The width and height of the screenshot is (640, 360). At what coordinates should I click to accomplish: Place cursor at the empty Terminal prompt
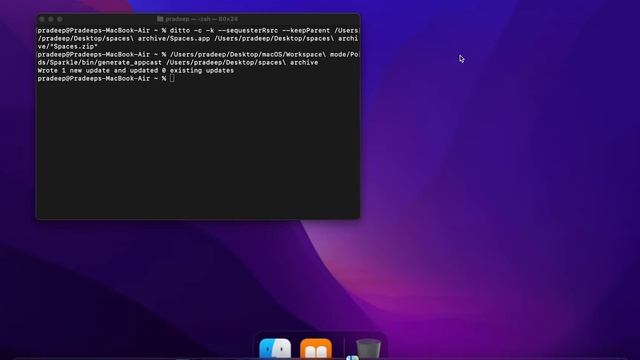click(172, 78)
